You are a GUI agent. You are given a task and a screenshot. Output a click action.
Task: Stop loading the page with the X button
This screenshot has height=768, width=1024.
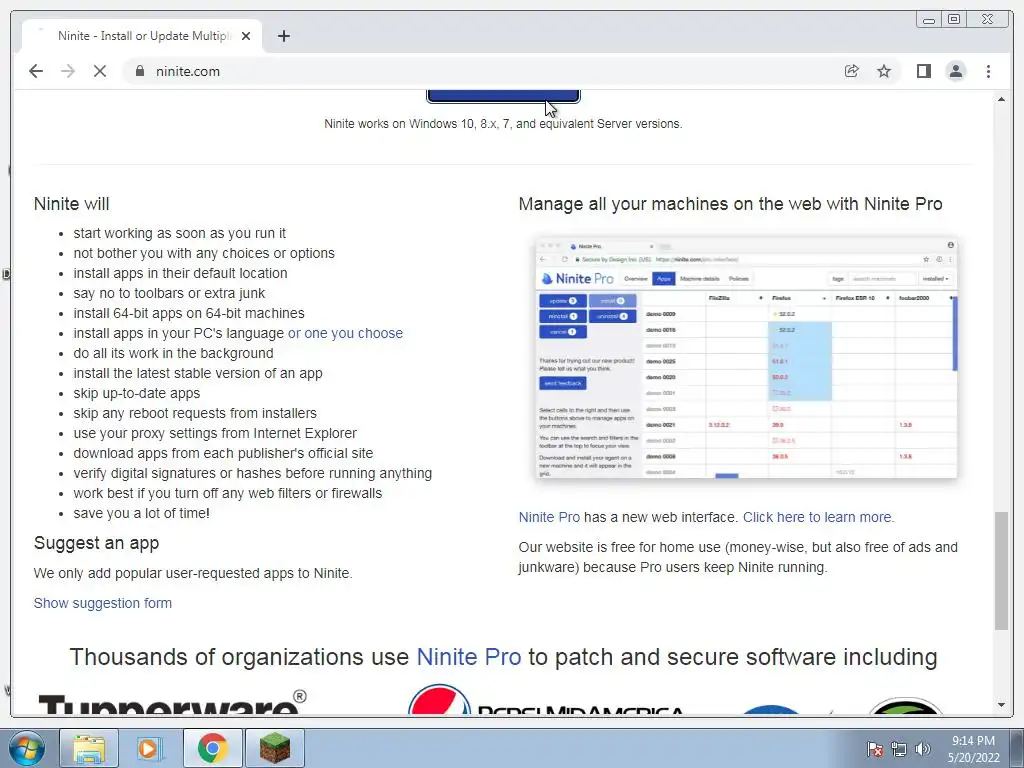tap(99, 71)
